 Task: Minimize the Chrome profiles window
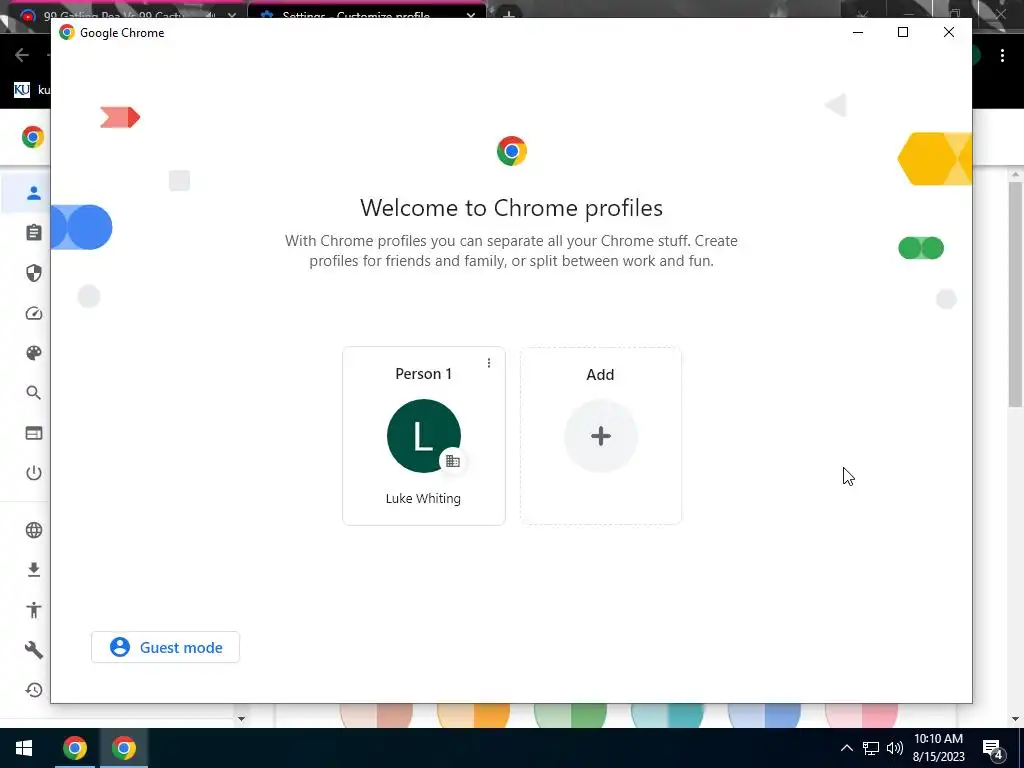858,32
